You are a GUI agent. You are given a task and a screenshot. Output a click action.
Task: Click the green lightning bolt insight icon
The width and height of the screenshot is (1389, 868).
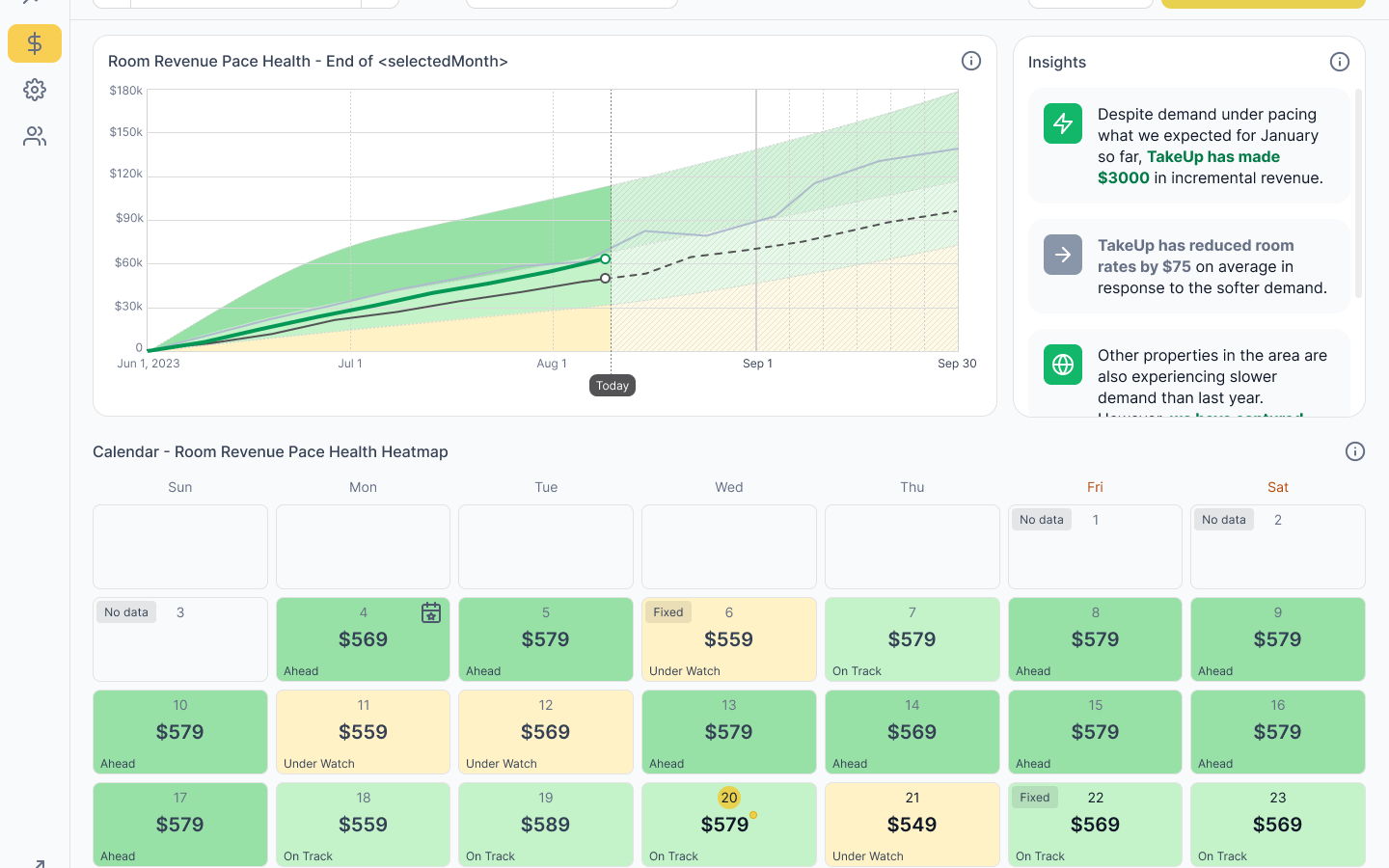pos(1062,123)
